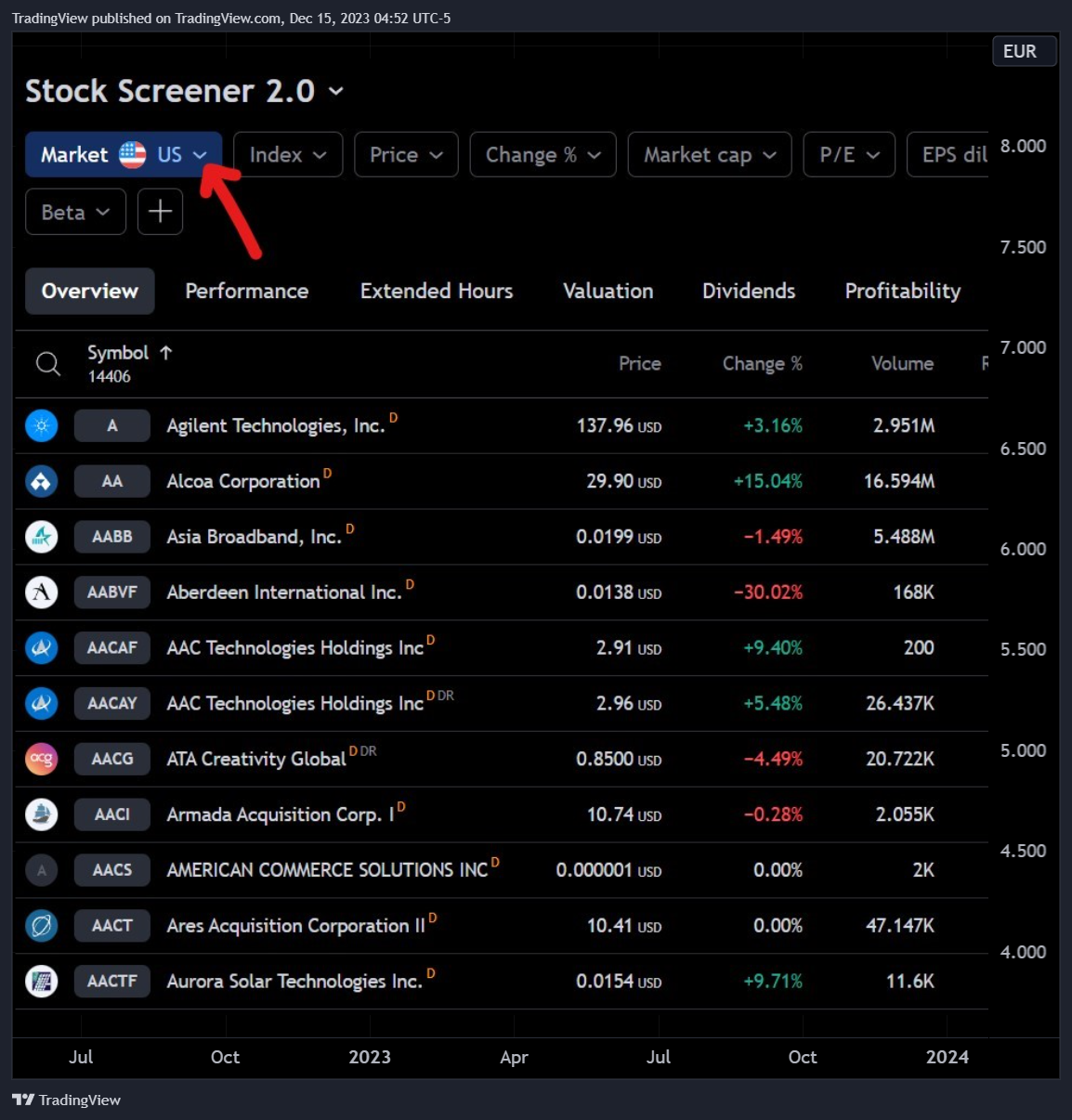Viewport: 1072px width, 1120px height.
Task: Click ticker button AABVF
Action: [x=112, y=593]
